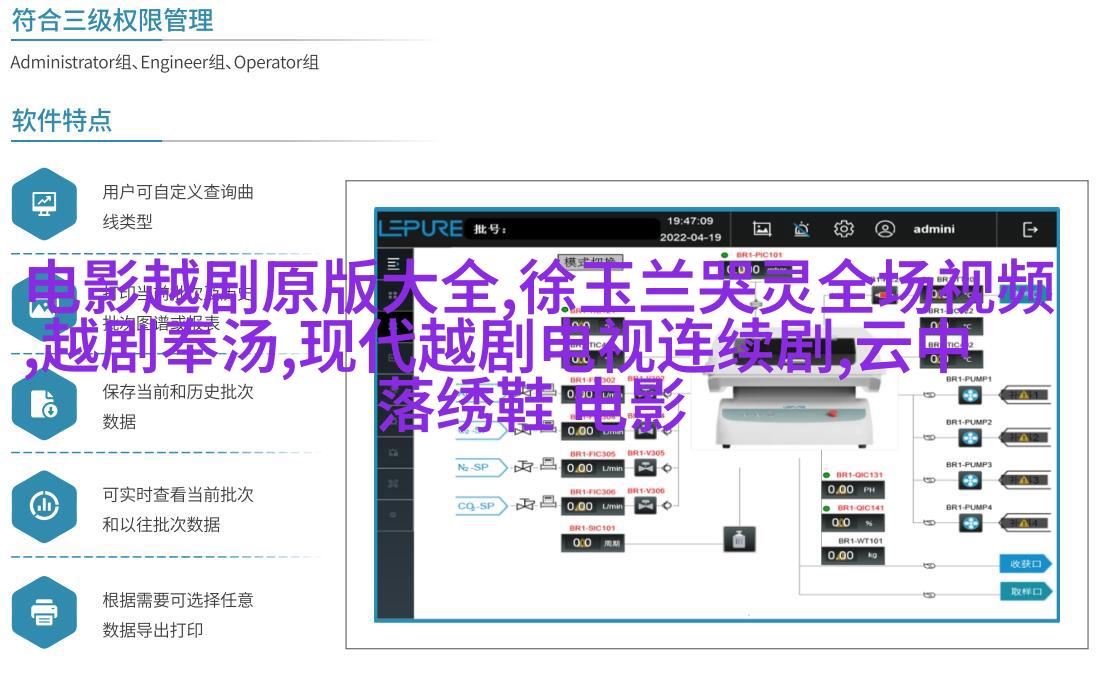Click the logout icon in top bar

[x=1030, y=229]
